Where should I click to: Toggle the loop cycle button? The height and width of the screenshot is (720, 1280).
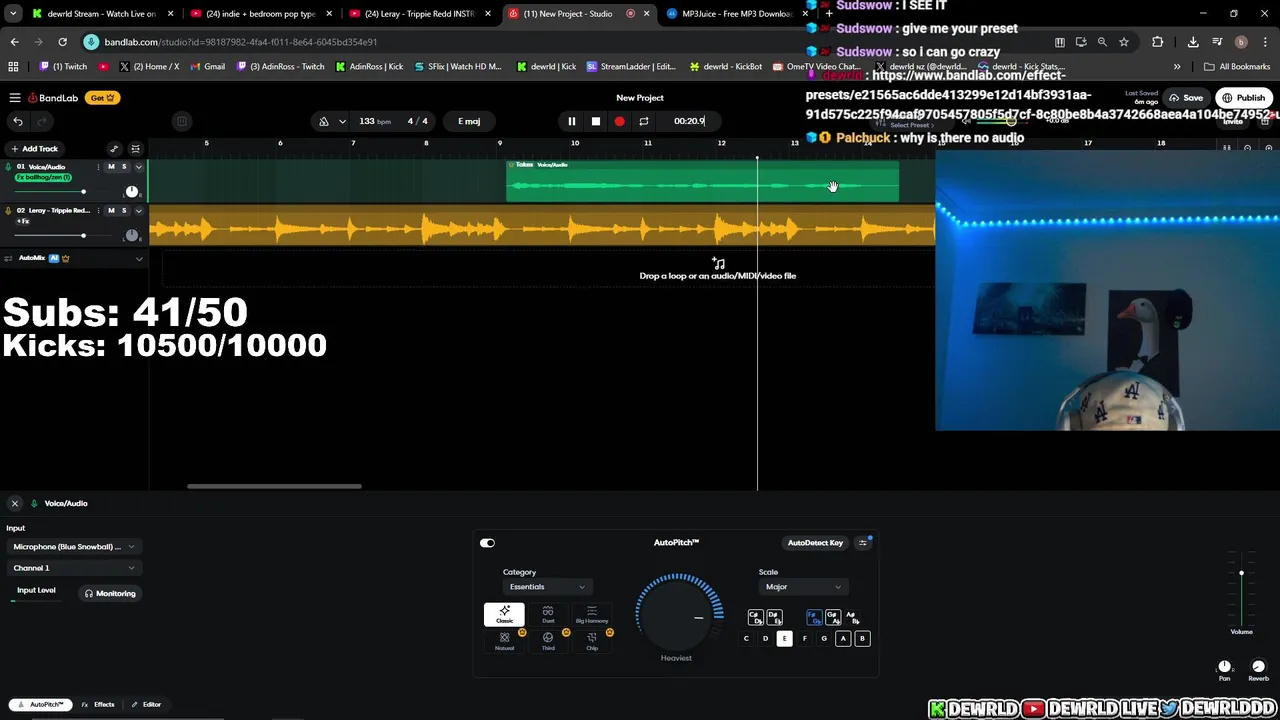(x=643, y=121)
